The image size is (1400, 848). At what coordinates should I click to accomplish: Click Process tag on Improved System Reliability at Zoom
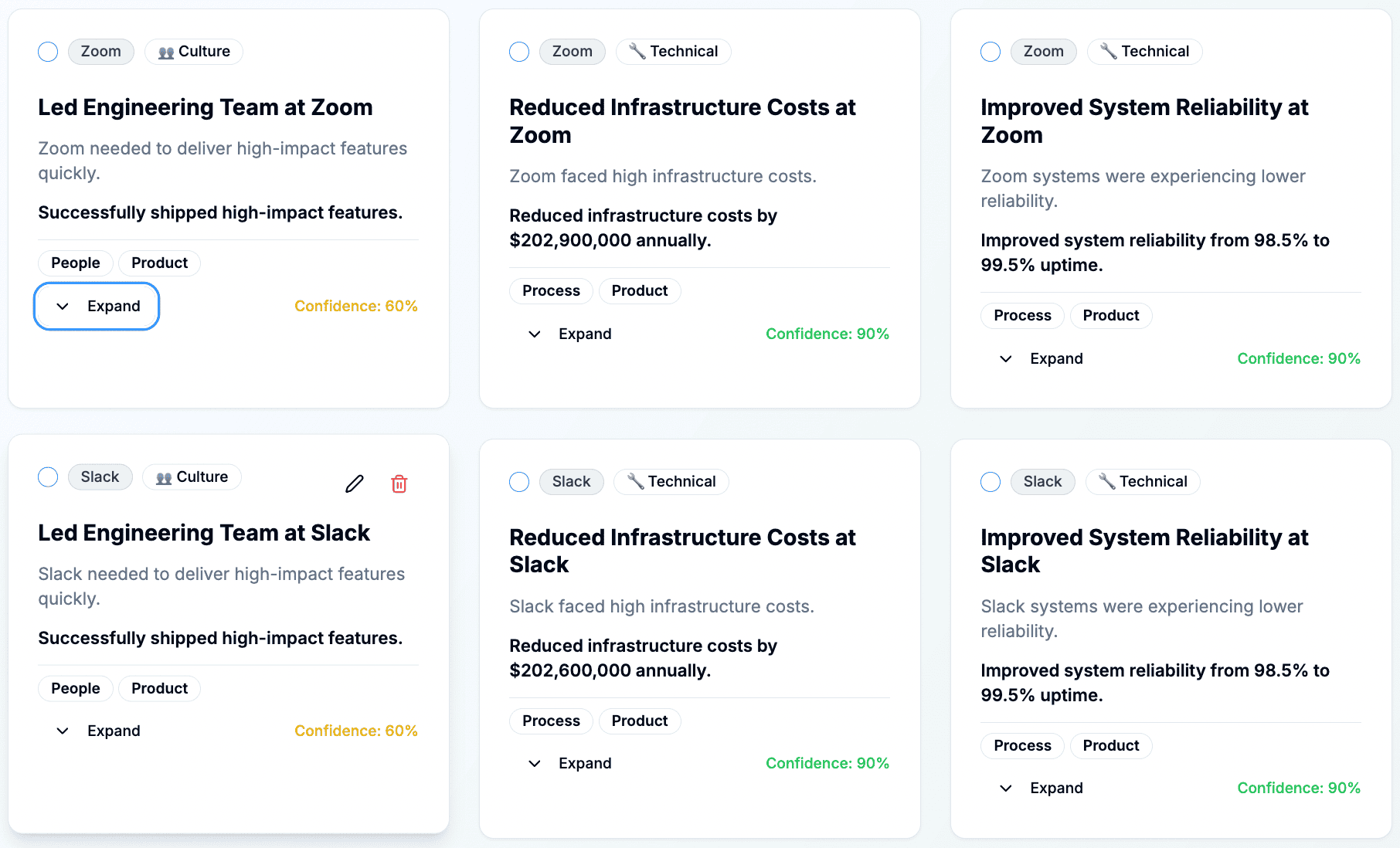tap(1023, 316)
